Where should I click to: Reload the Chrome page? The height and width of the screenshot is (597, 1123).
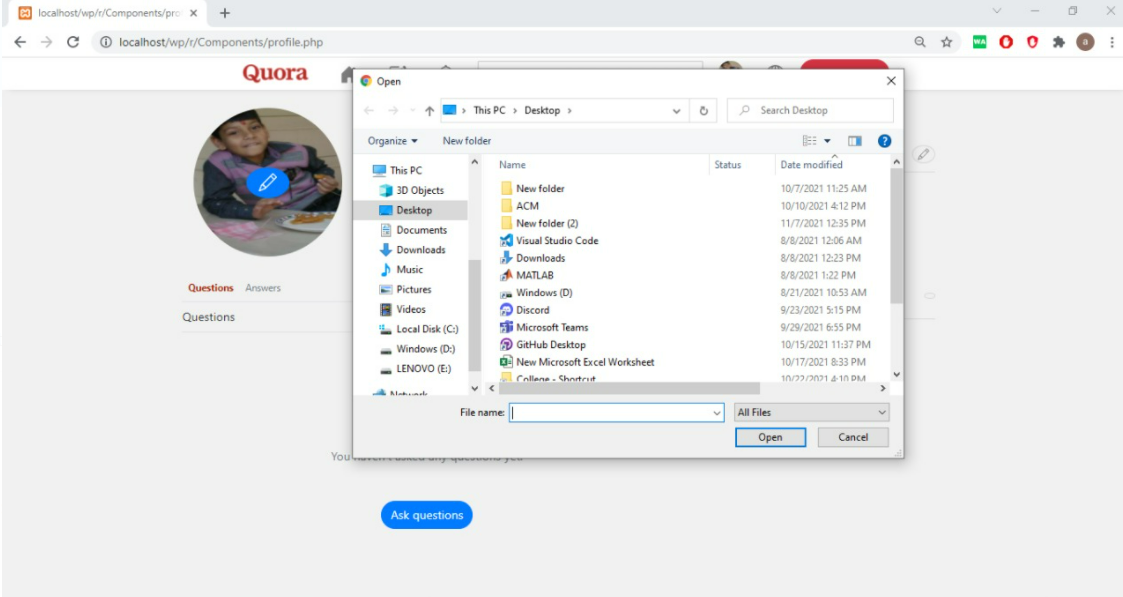pos(73,42)
